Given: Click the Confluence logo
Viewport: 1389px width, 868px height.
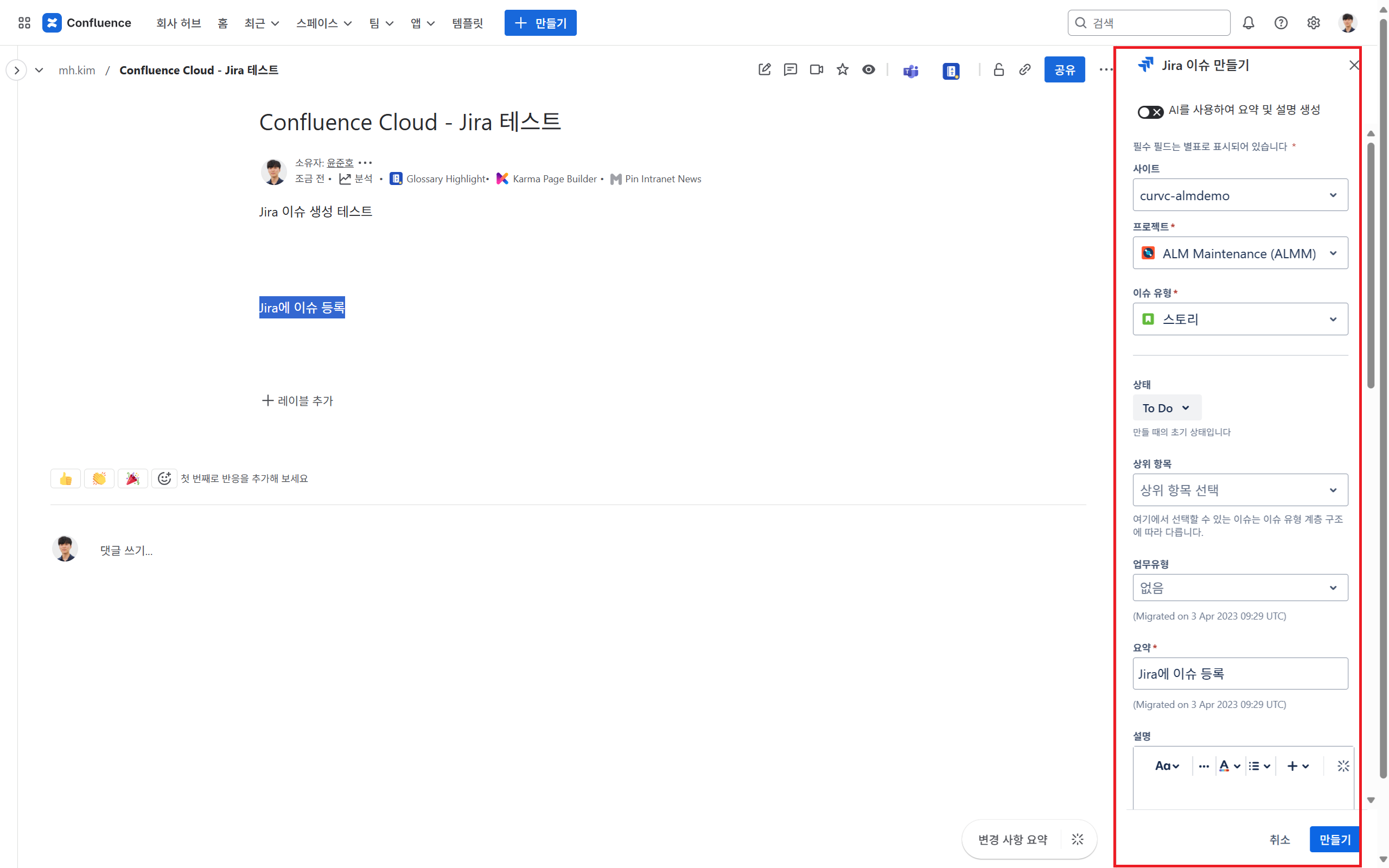Looking at the screenshot, I should [x=87, y=23].
